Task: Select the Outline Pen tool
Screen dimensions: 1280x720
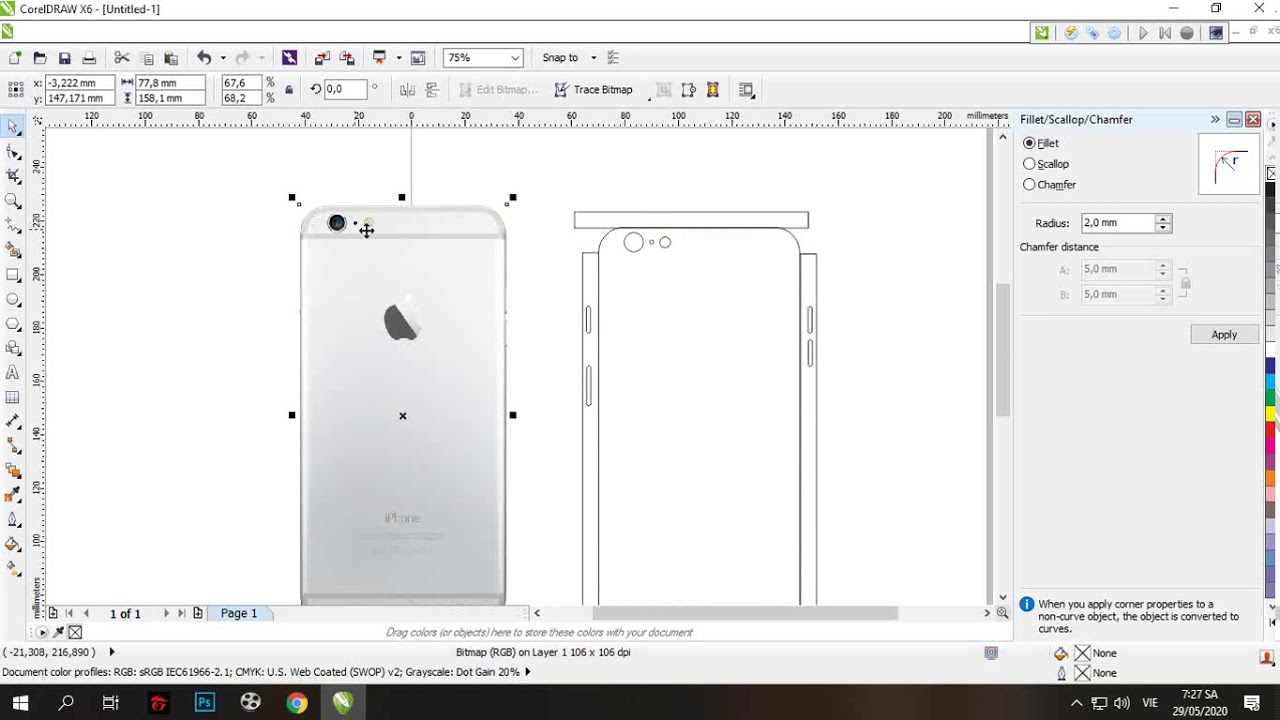Action: point(13,519)
